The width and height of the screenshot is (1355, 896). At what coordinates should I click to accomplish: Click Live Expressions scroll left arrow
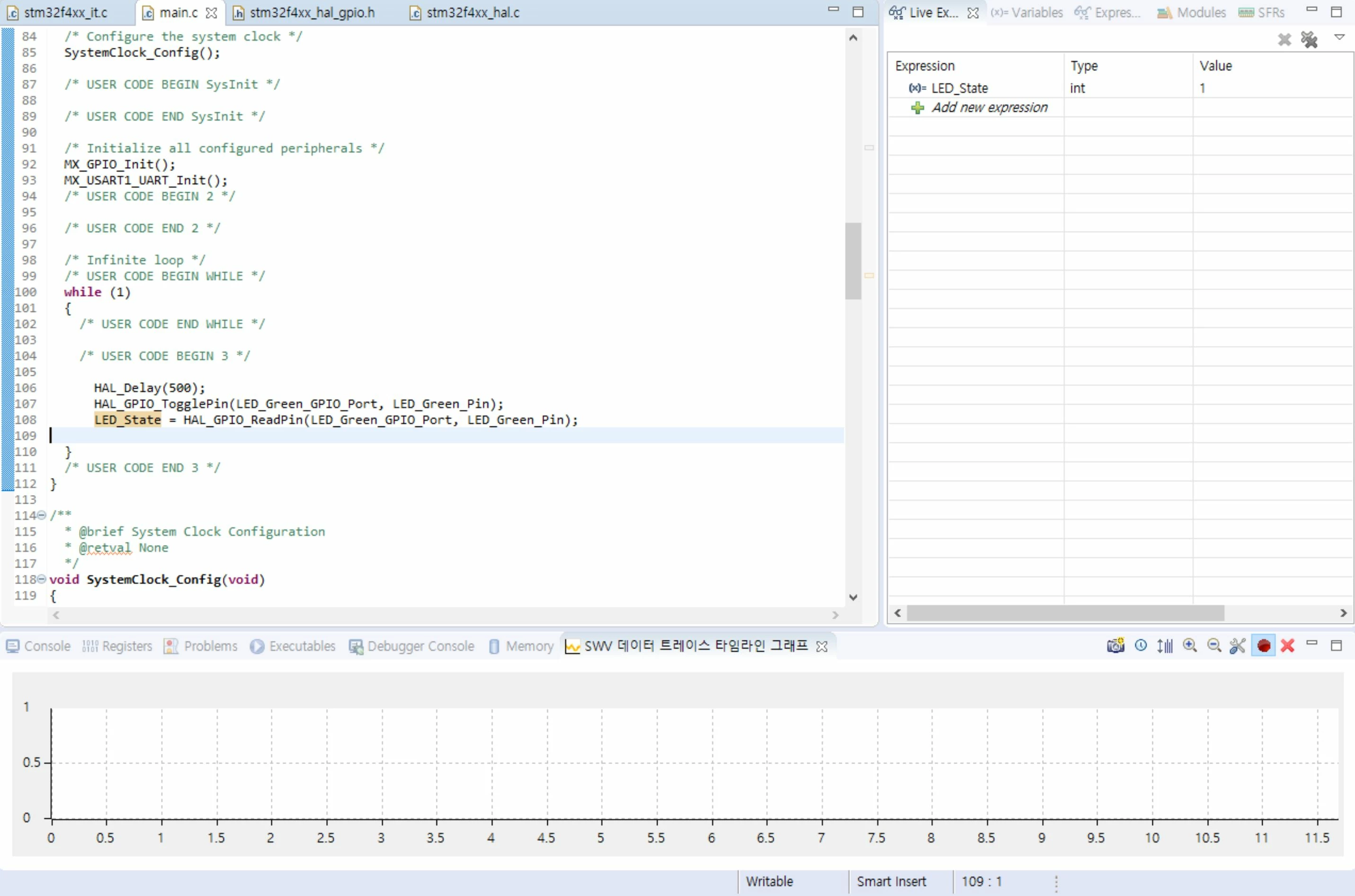point(897,612)
